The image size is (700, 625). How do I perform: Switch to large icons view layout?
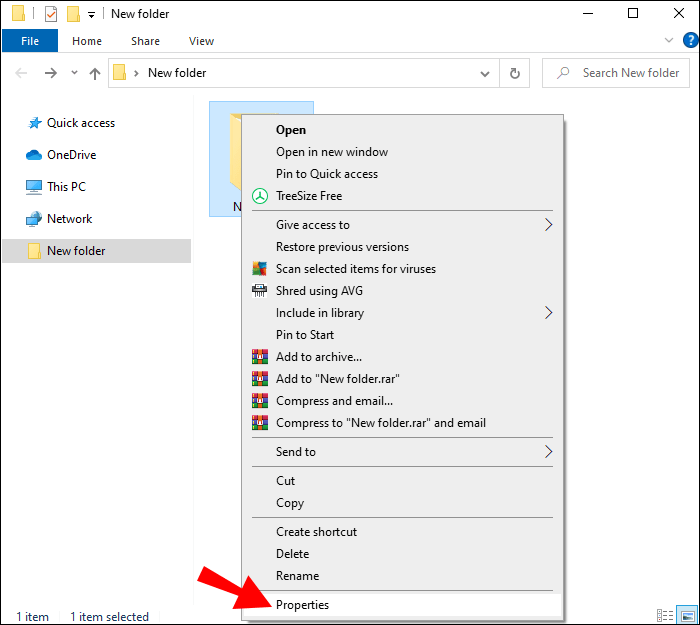click(x=687, y=616)
